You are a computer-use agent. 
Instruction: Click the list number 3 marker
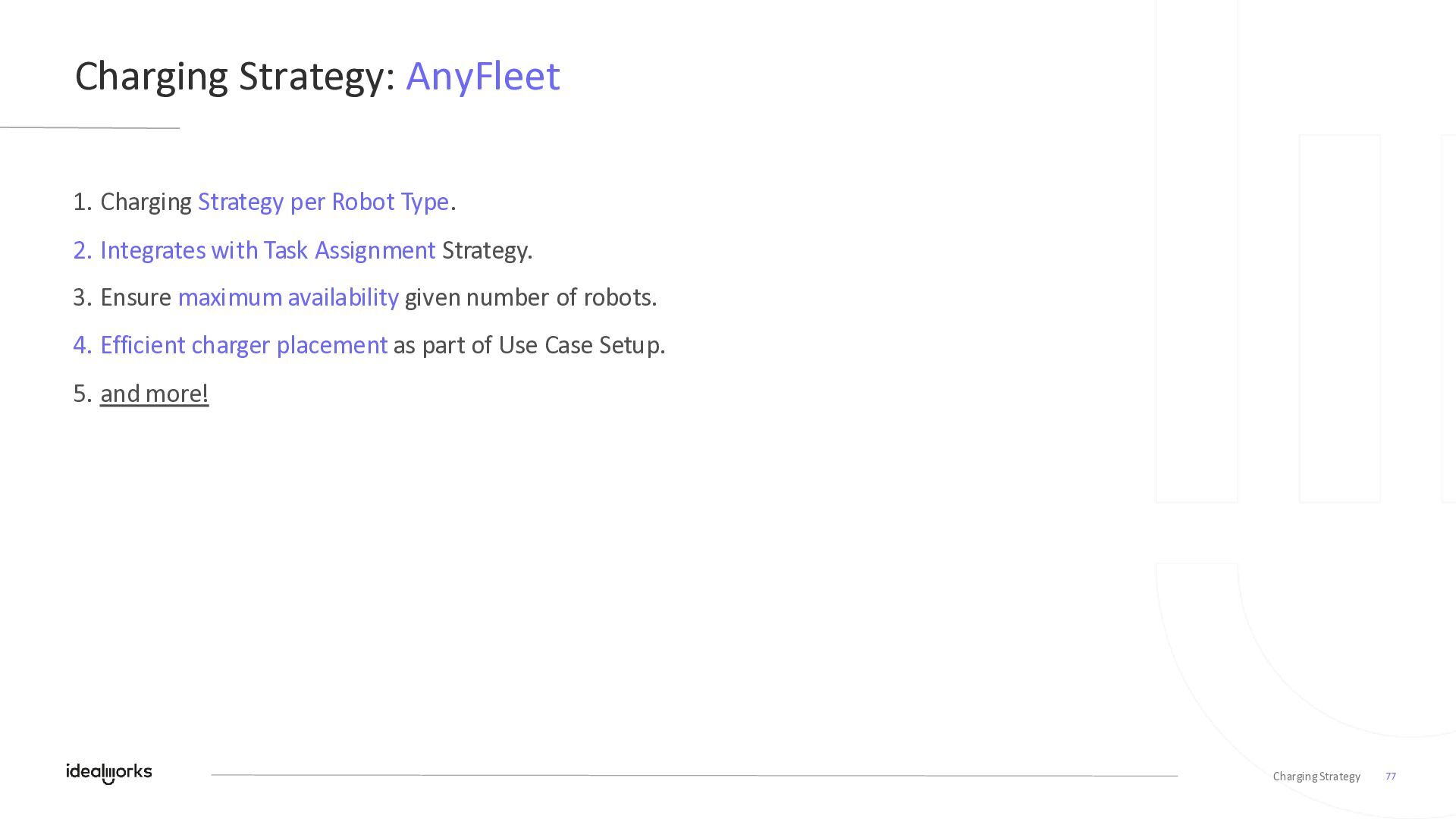(x=82, y=297)
